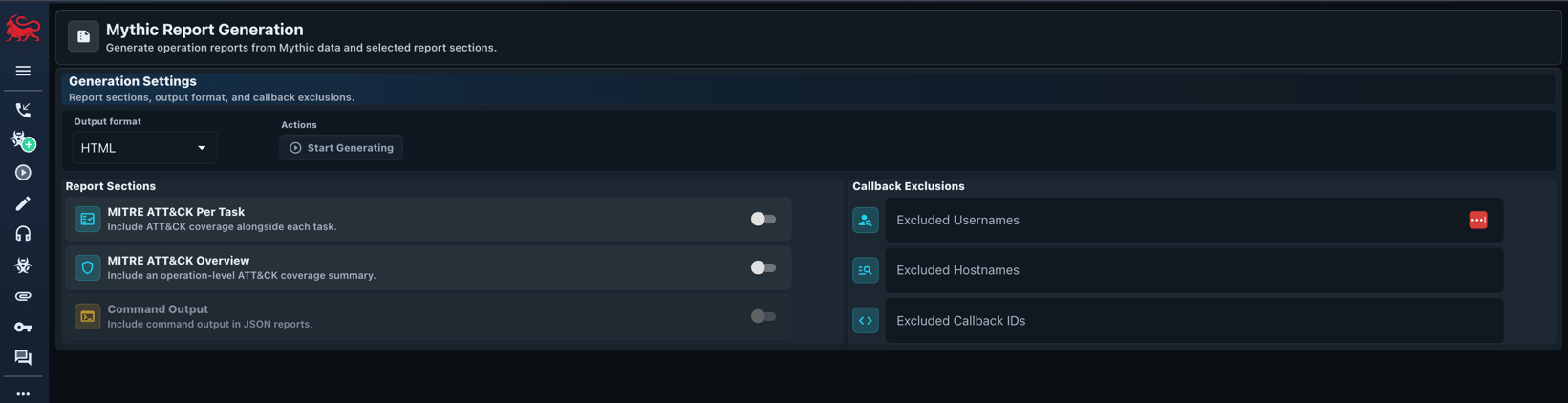The height and width of the screenshot is (403, 1568).
Task: Expand the sidebar three-dots more menu
Action: pyautogui.click(x=23, y=393)
